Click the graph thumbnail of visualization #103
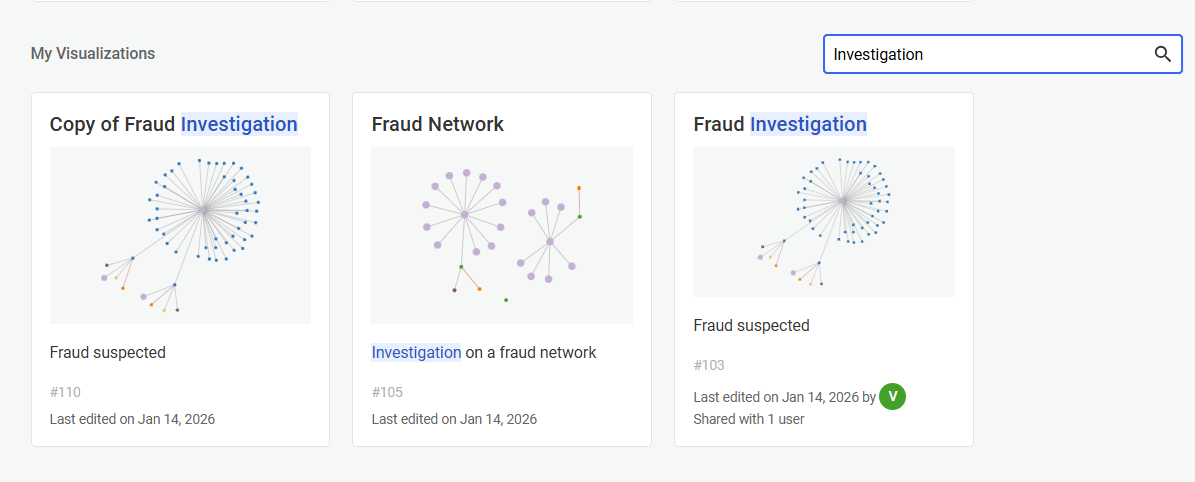This screenshot has width=1195, height=482. [823, 222]
